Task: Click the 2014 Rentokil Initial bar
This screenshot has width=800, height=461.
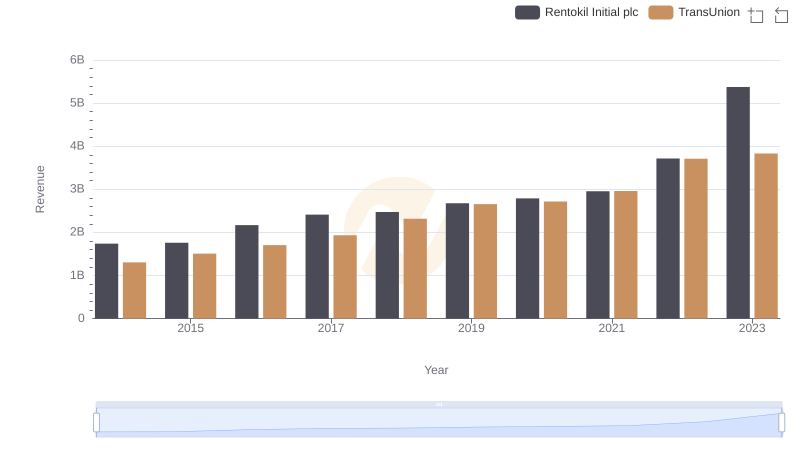Action: click(107, 281)
